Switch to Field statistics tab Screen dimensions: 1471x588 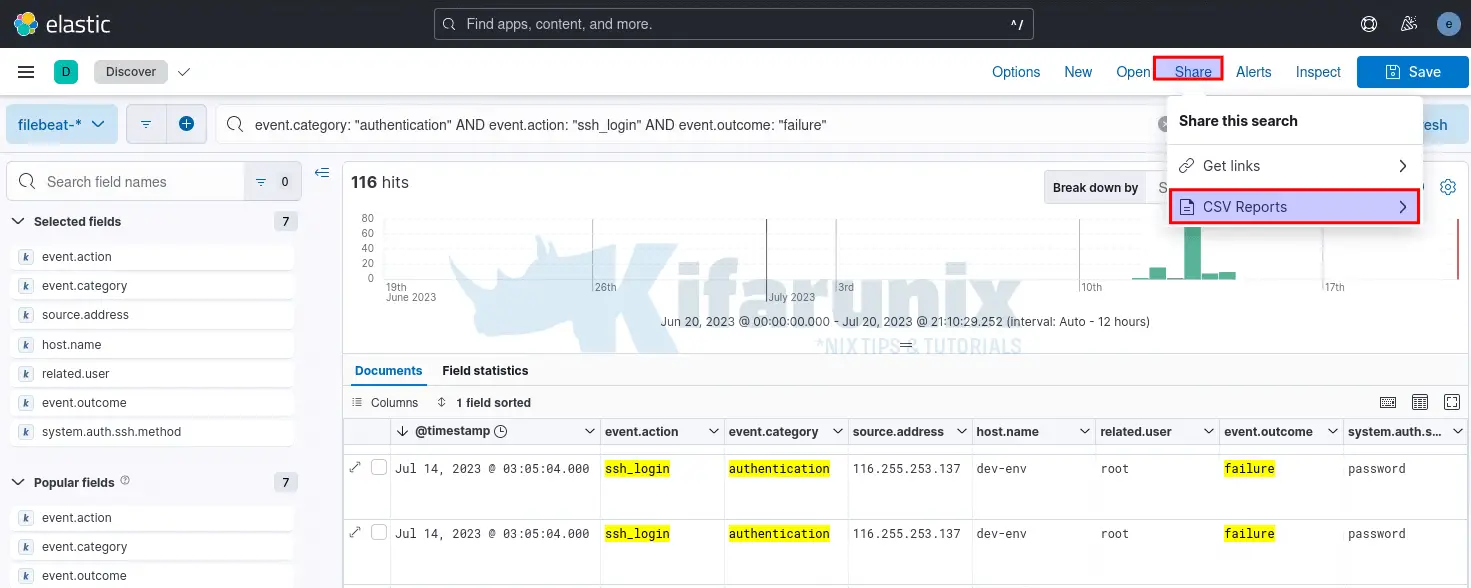485,370
